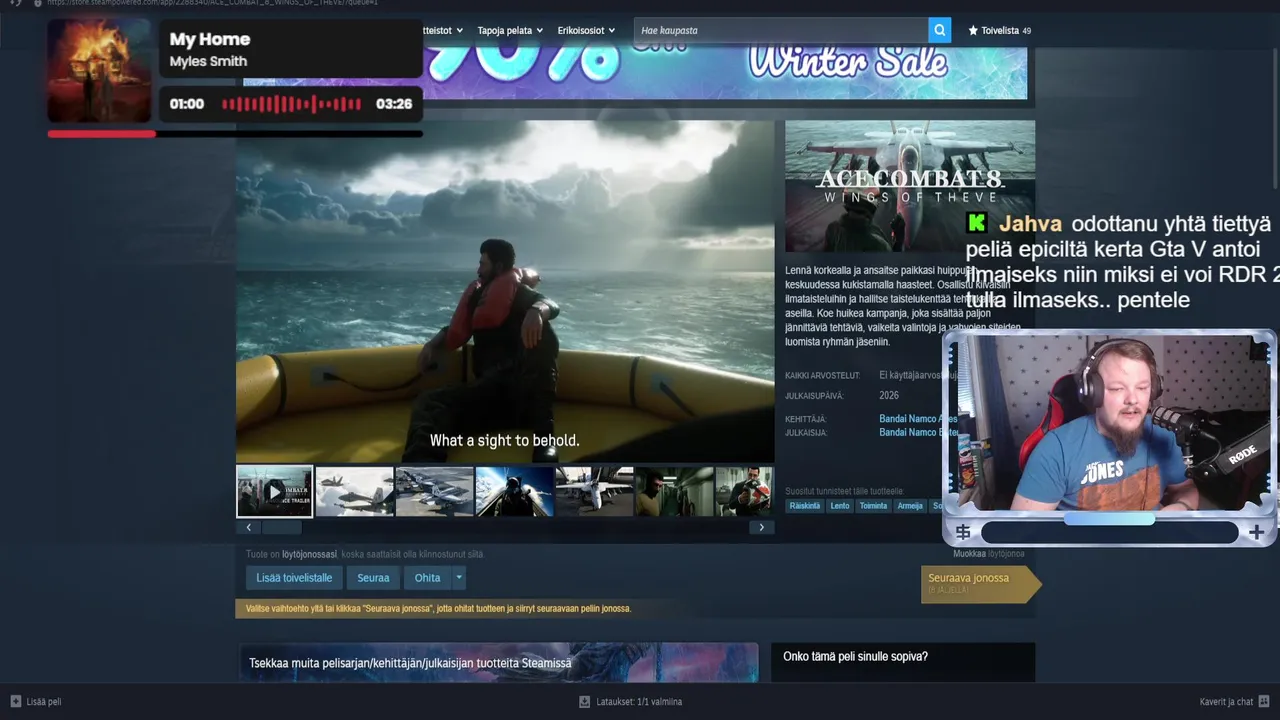This screenshot has width=1280, height=720.
Task: Select the thumbnail of man in corridor
Action: (x=674, y=491)
